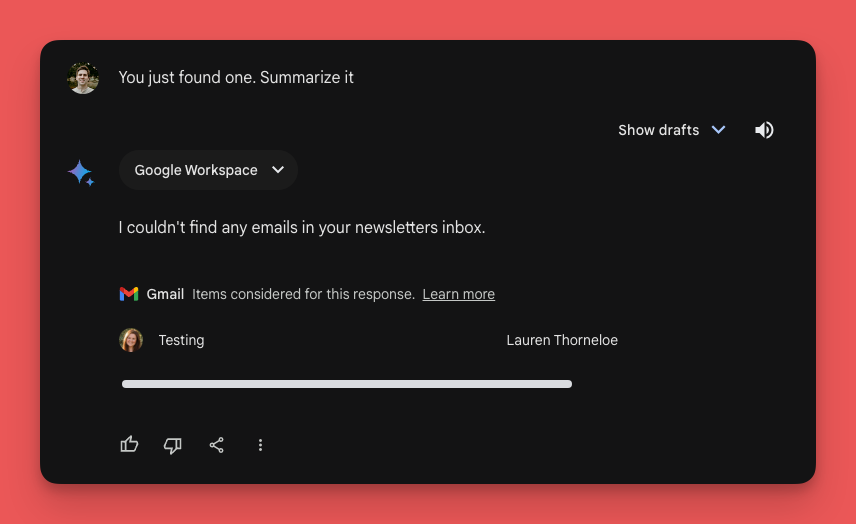Click the Lauren Thorneloe sender name
This screenshot has width=856, height=524.
point(562,340)
